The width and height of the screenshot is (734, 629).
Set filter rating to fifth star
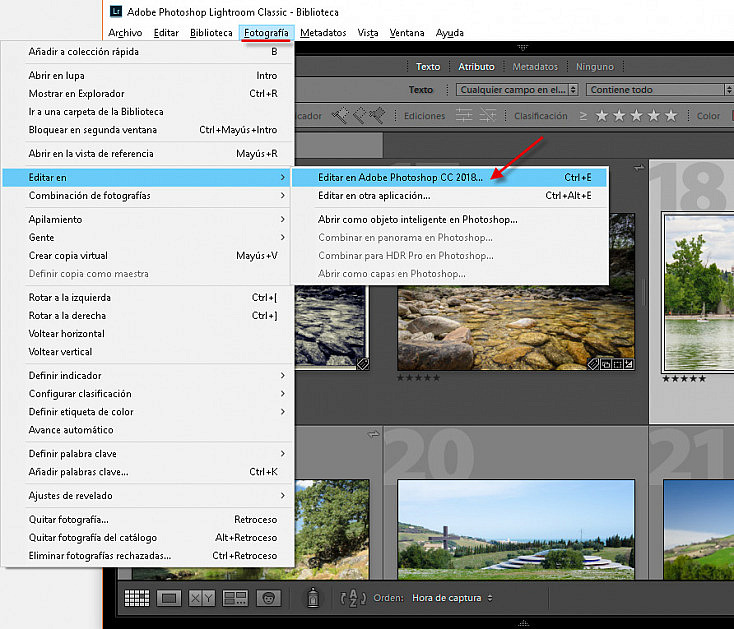point(671,116)
